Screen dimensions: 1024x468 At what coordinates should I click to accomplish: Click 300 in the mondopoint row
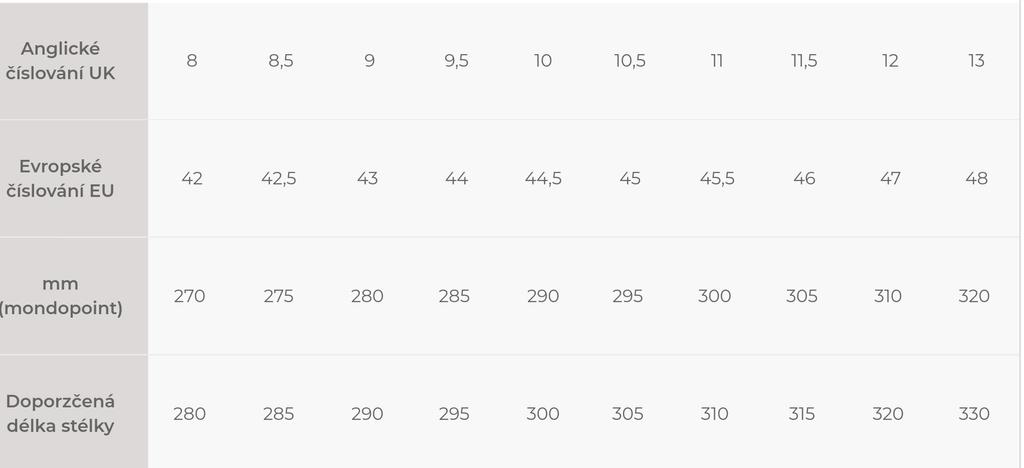715,296
